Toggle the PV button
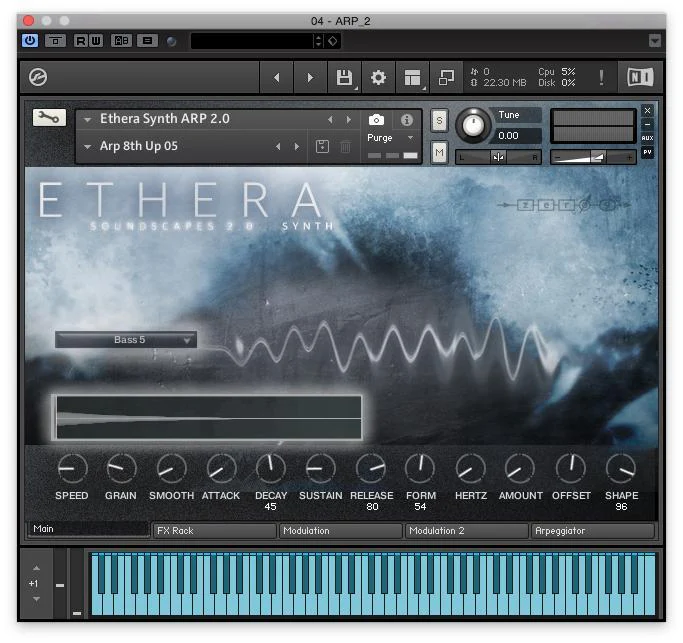The width and height of the screenshot is (683, 643). tap(647, 152)
